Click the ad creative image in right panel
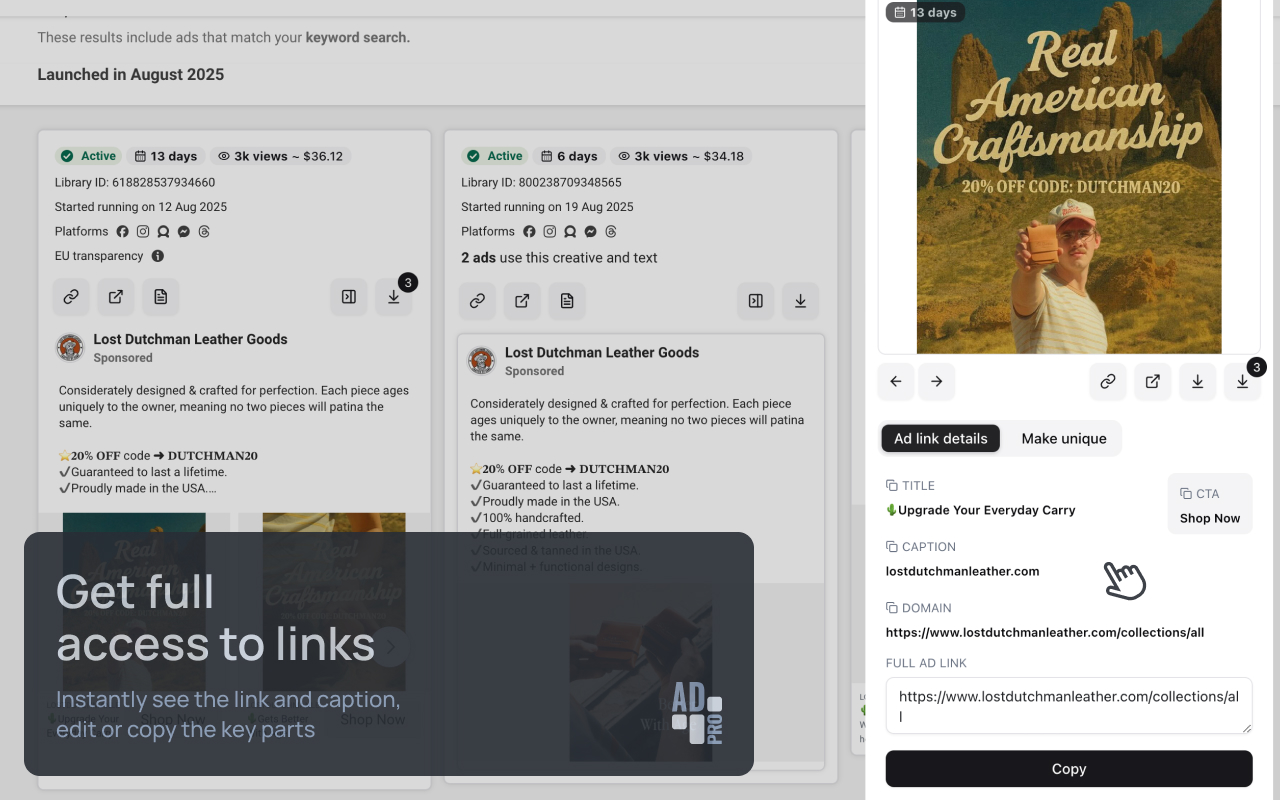1280x800 pixels. coord(1069,177)
